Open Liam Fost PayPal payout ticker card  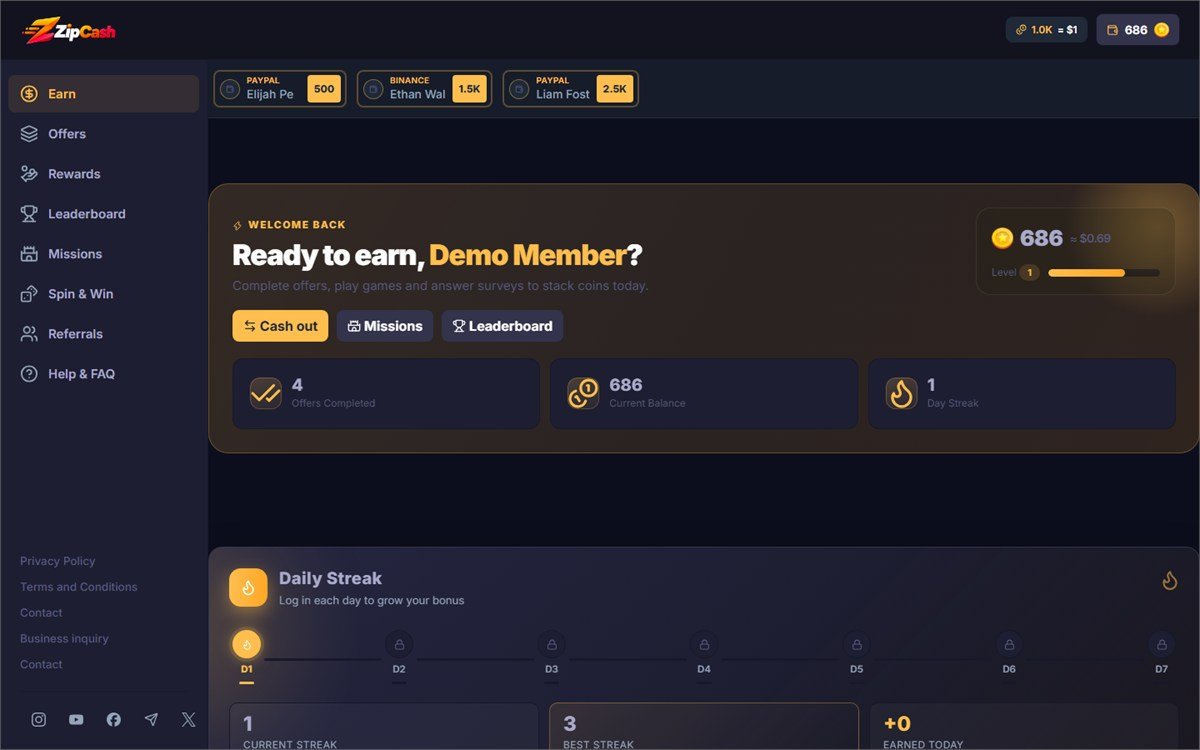click(570, 88)
